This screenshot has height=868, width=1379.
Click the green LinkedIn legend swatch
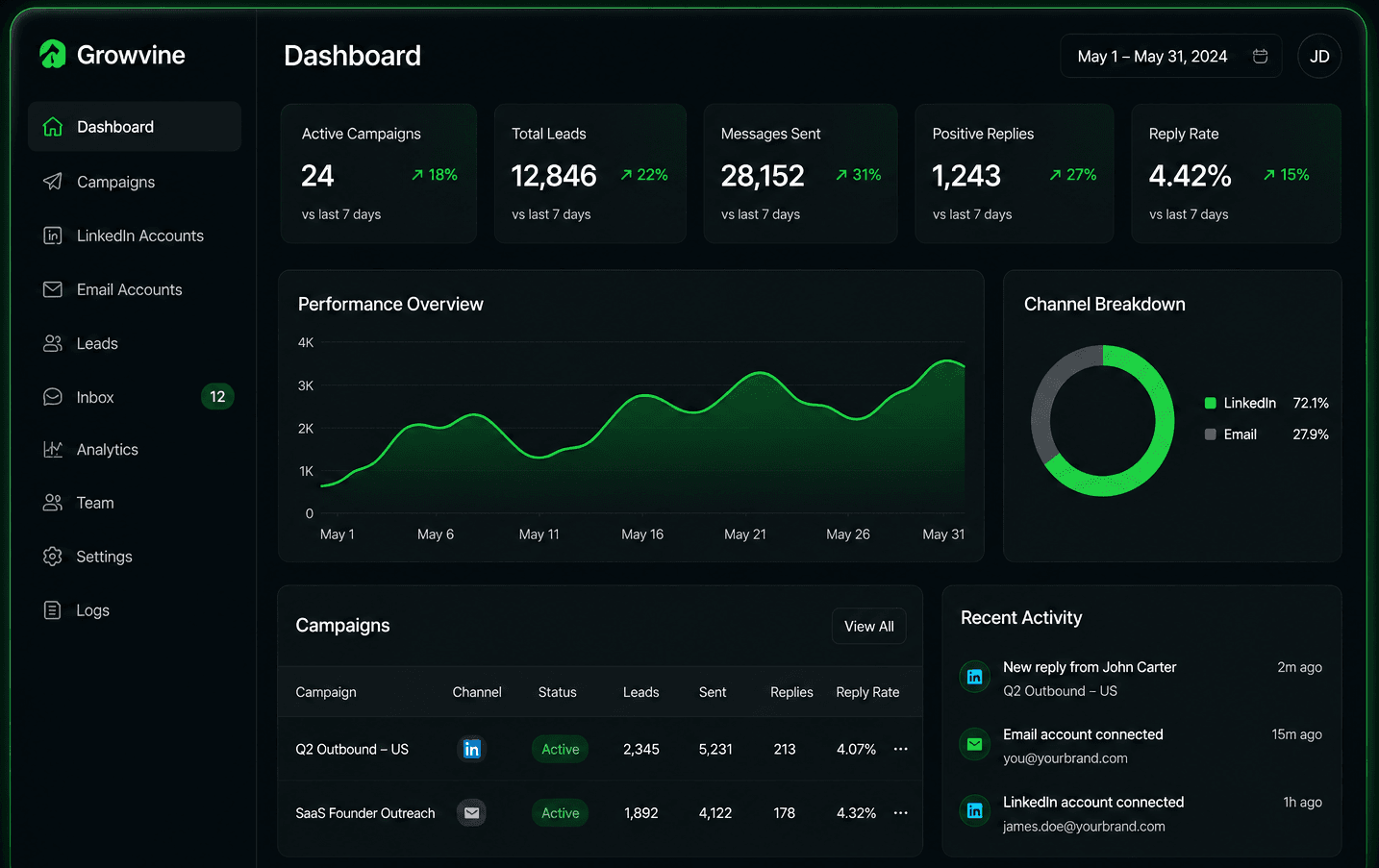pos(1211,403)
